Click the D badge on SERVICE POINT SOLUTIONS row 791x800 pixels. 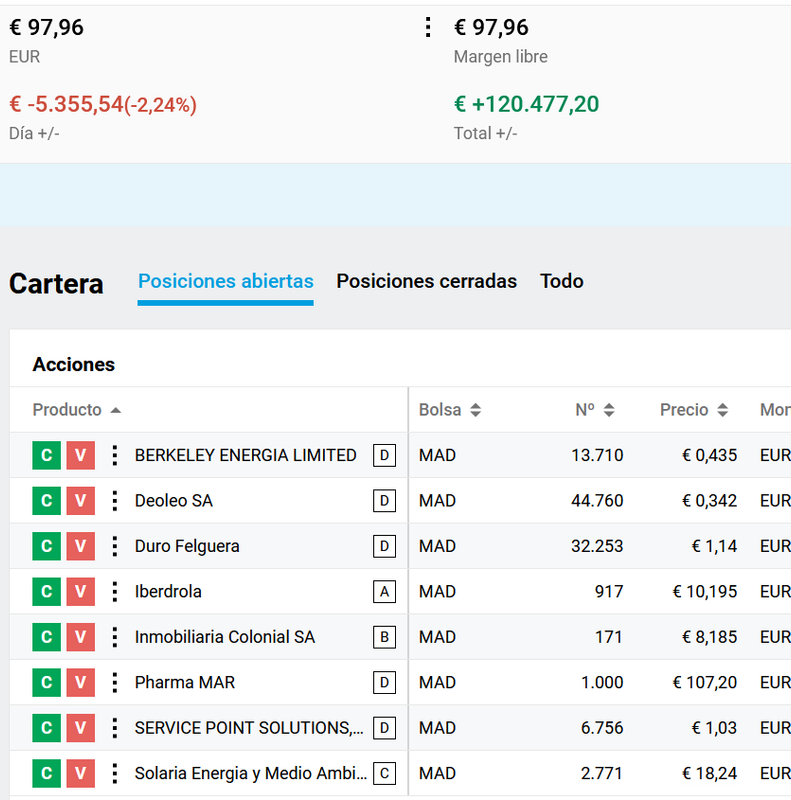point(384,728)
